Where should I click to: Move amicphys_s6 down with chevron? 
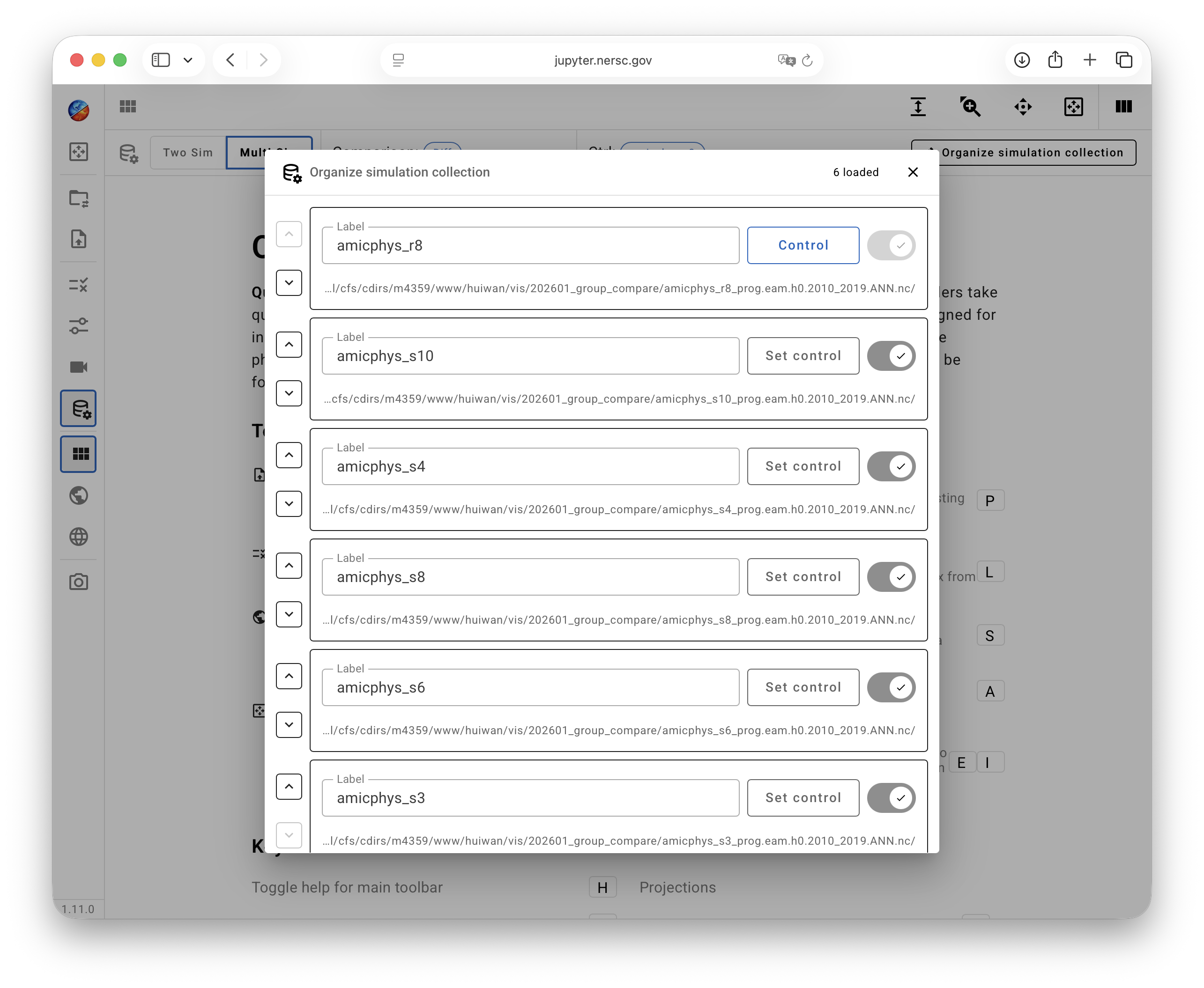click(x=289, y=724)
